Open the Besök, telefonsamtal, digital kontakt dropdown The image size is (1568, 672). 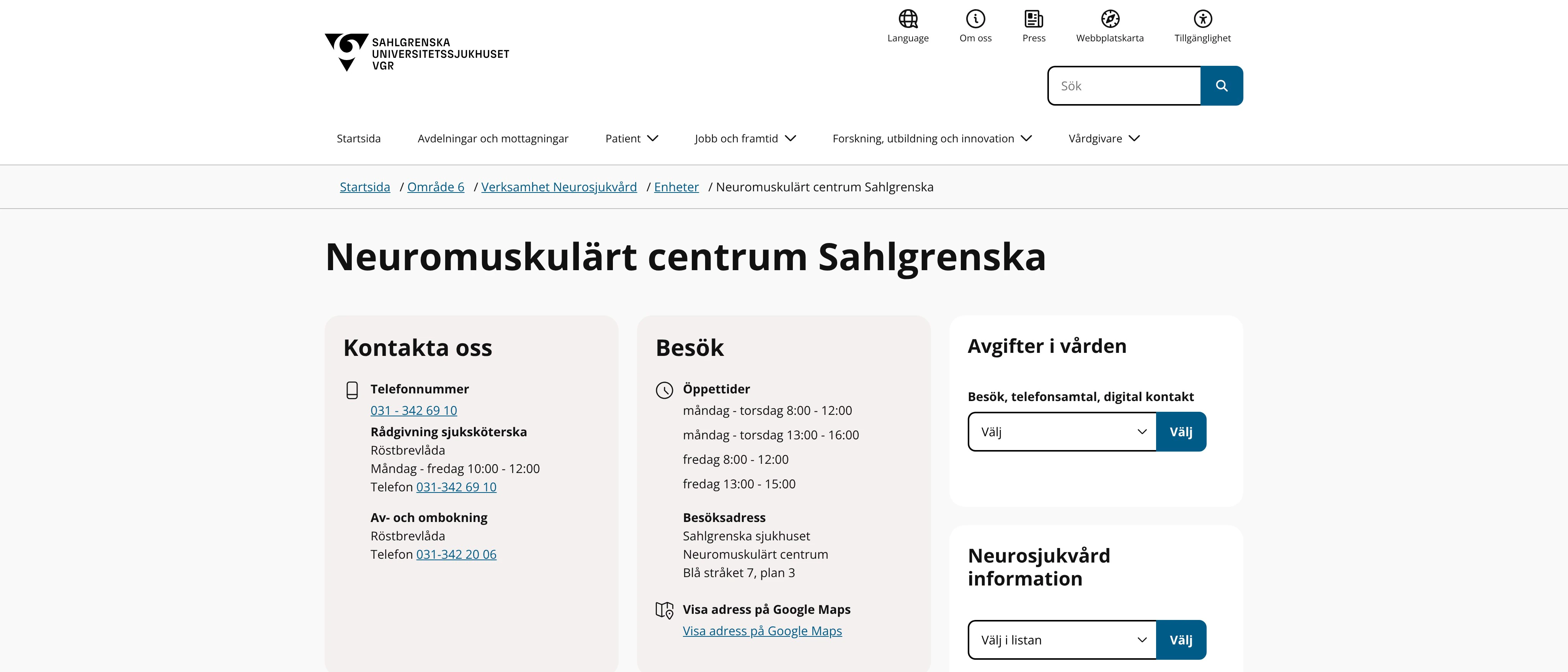(x=1062, y=432)
